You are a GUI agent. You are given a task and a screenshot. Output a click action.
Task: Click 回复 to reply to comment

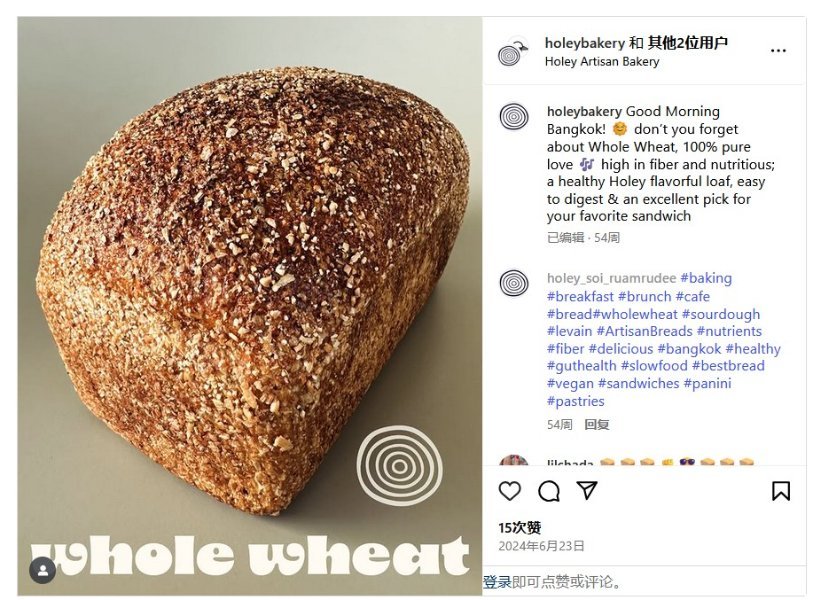click(x=596, y=425)
